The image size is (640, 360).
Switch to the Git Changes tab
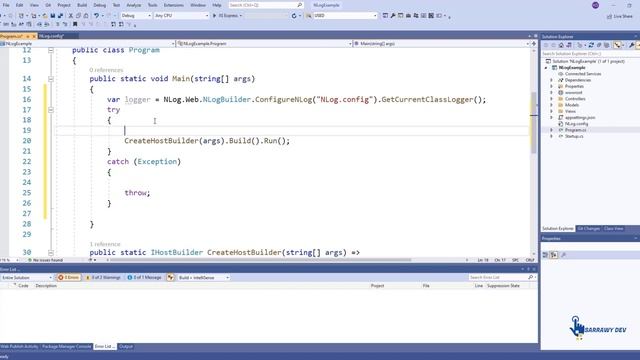tap(589, 229)
